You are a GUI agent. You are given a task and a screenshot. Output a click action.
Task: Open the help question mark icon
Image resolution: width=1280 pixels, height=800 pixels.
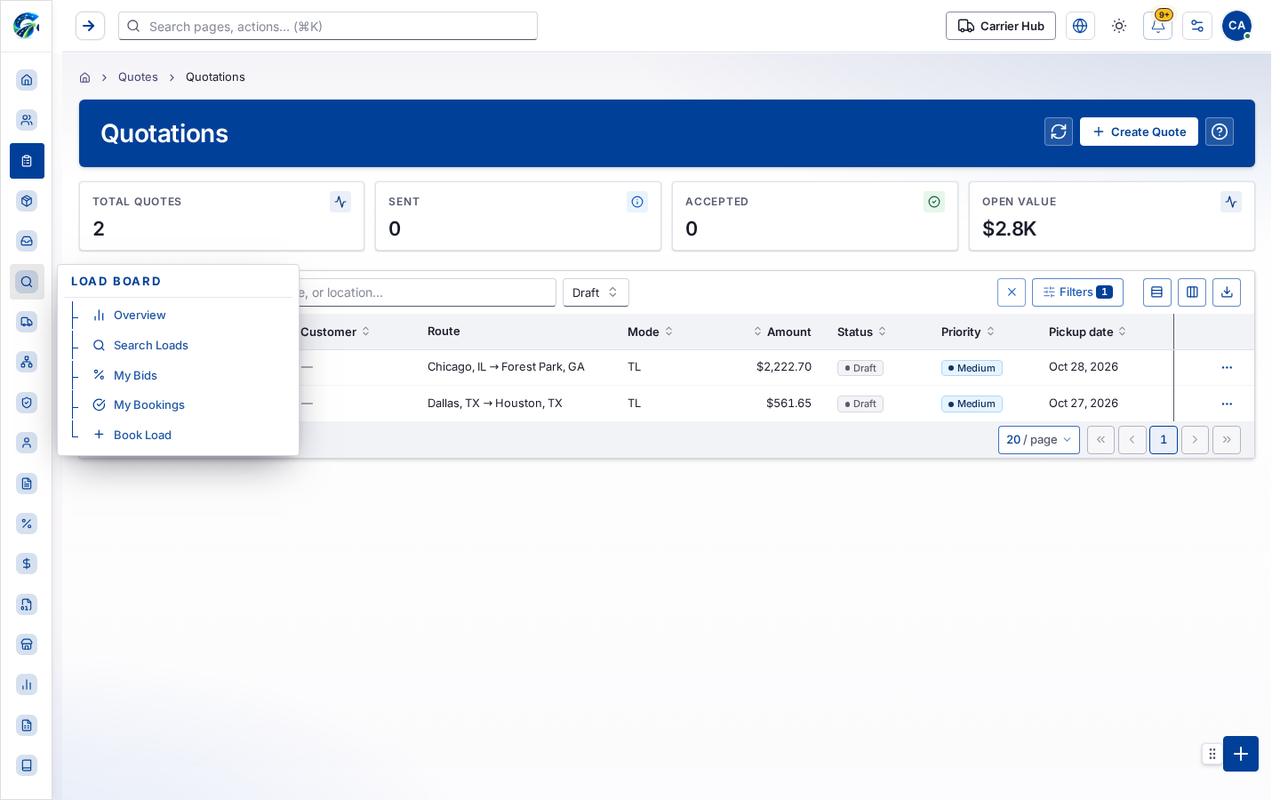[x=1219, y=132]
